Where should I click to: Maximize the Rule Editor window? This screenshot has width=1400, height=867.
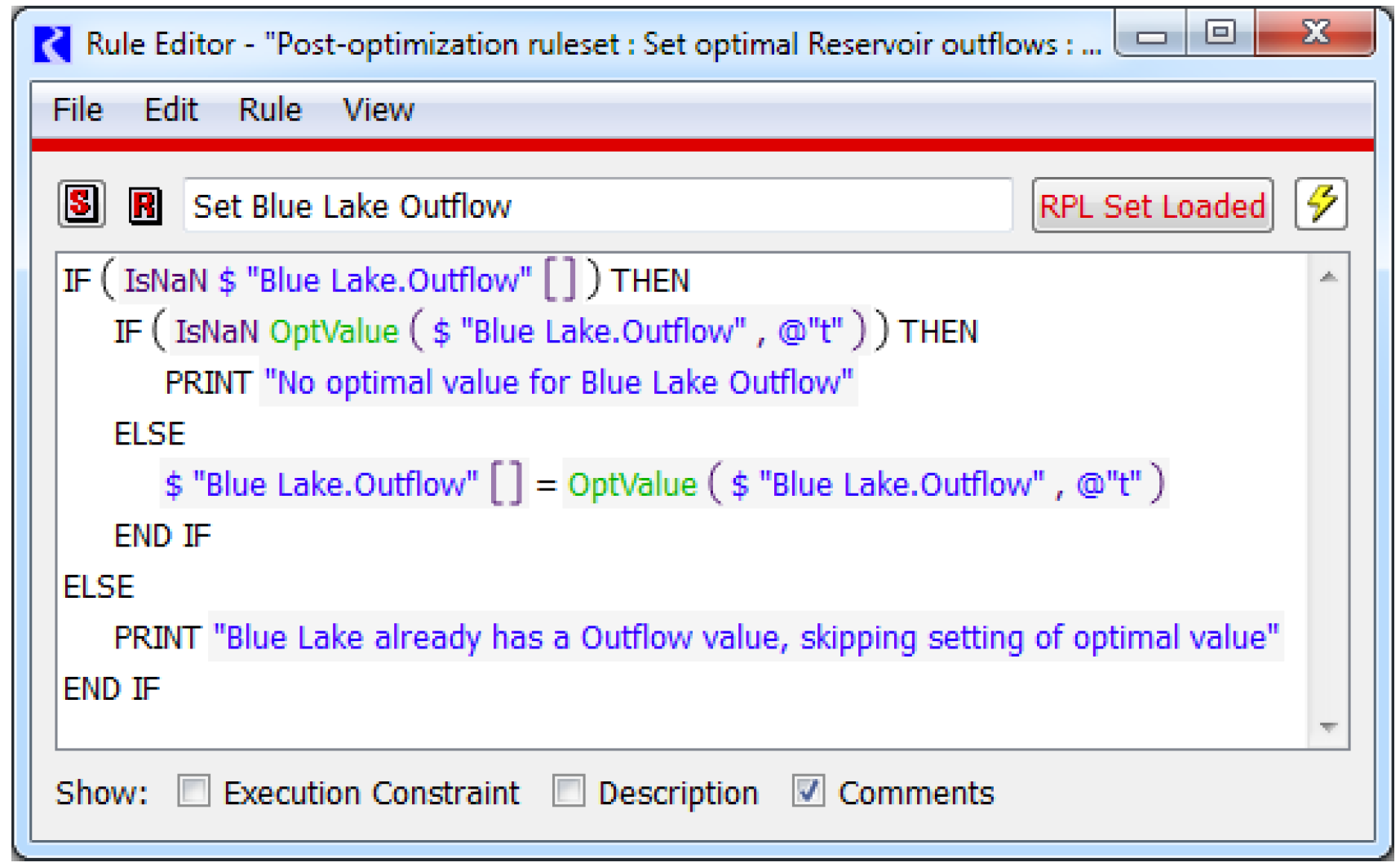(x=1220, y=33)
